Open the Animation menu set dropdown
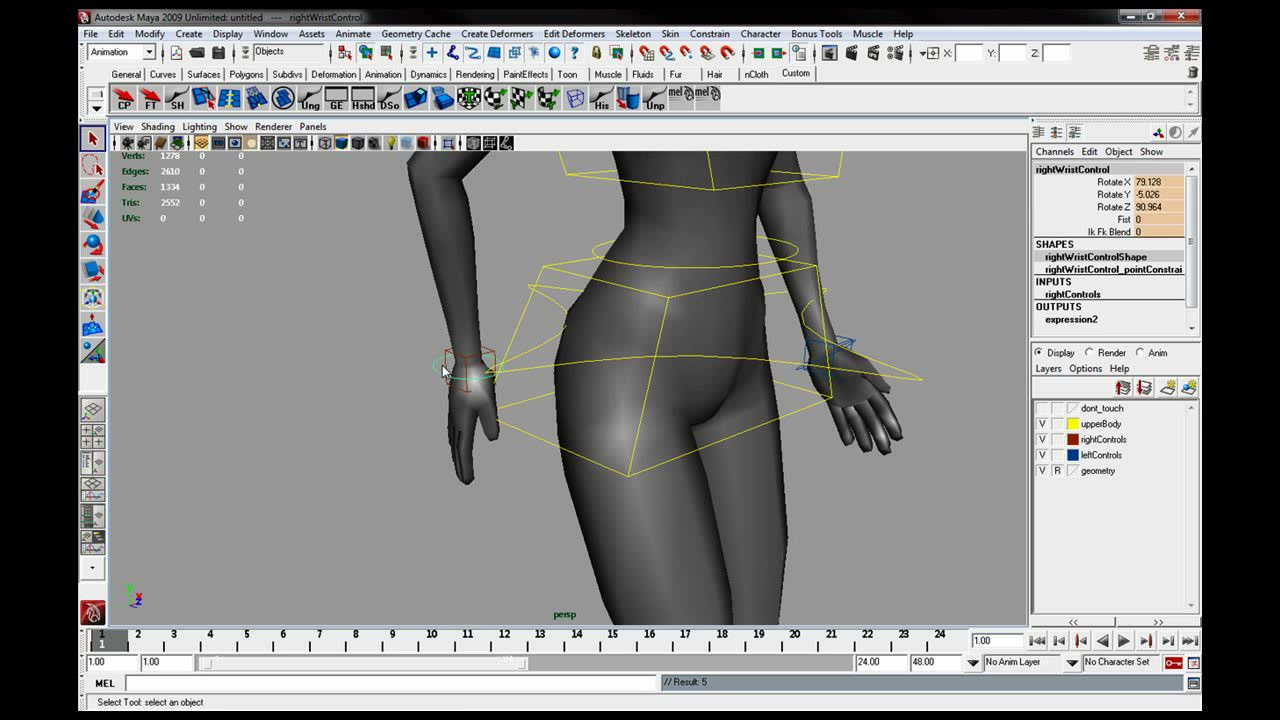 [x=121, y=52]
